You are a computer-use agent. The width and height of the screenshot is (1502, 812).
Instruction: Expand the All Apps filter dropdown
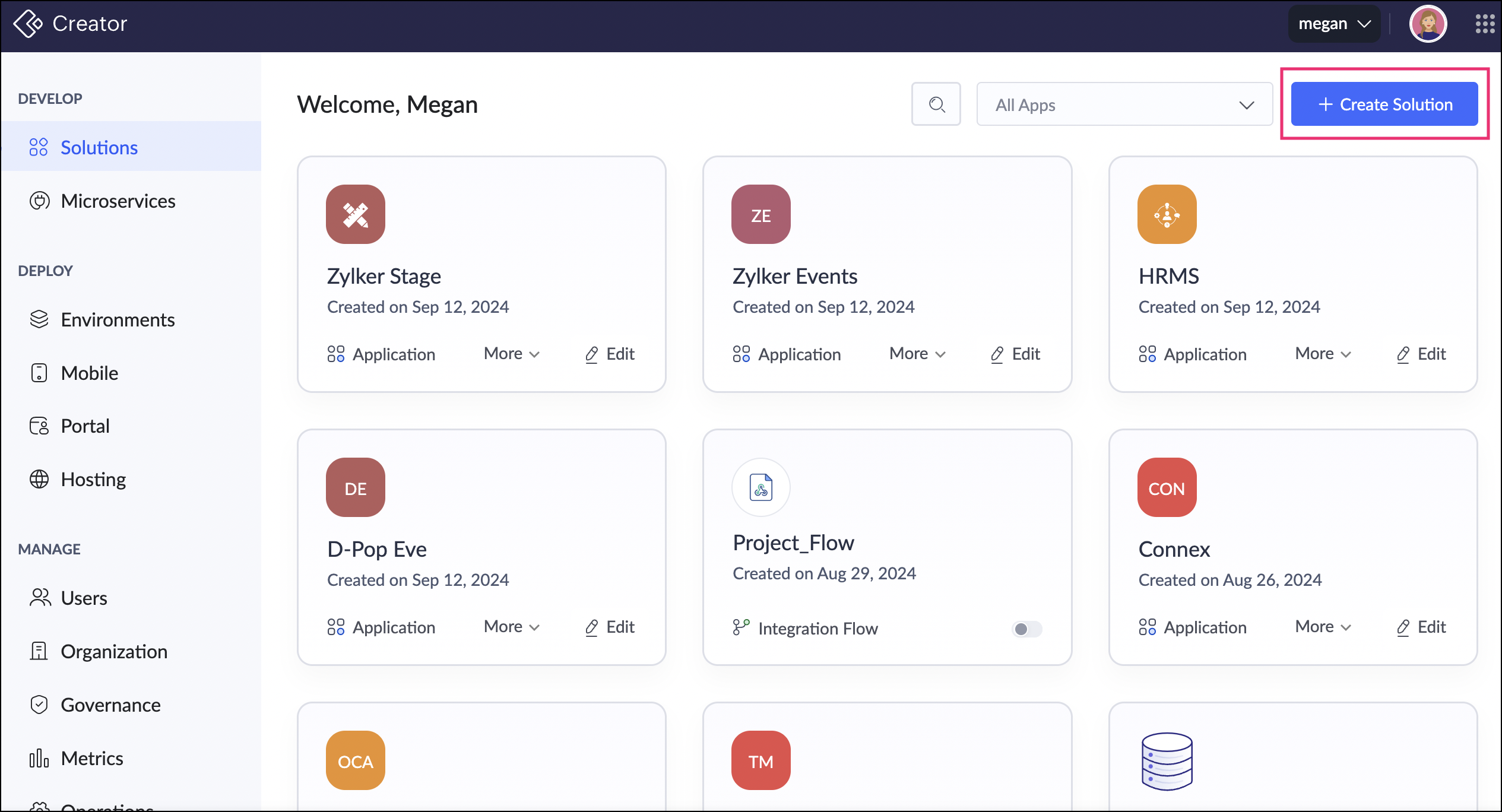pos(1124,104)
